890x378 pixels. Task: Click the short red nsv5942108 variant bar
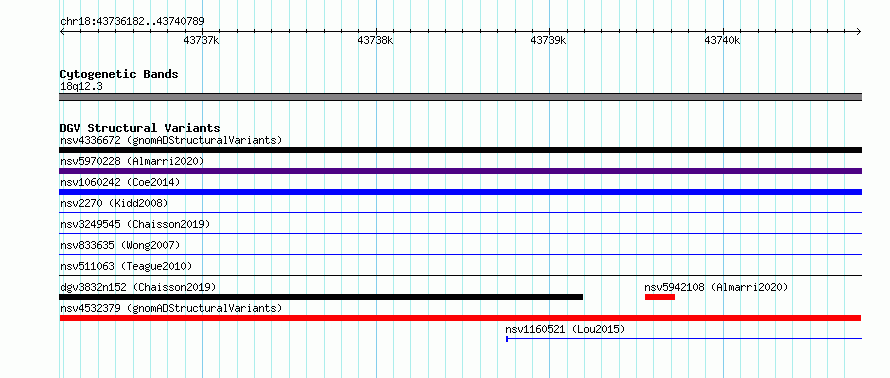660,297
